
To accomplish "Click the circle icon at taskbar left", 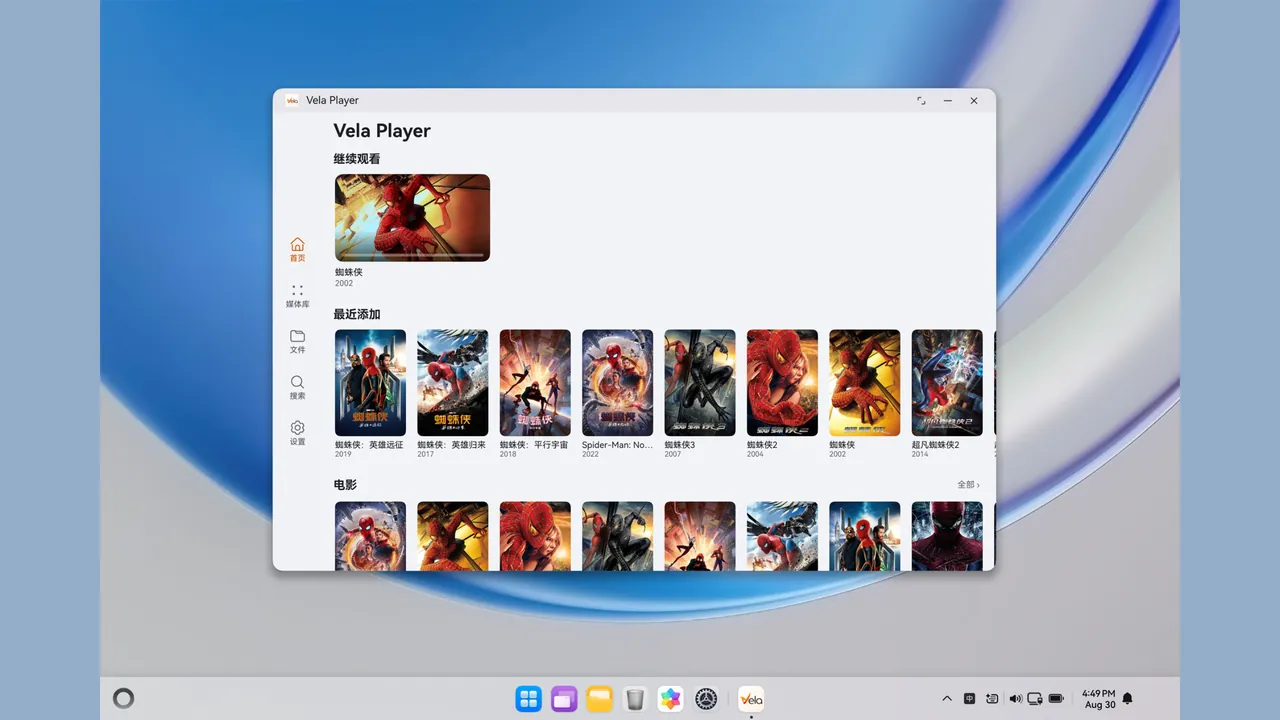I will pos(123,699).
